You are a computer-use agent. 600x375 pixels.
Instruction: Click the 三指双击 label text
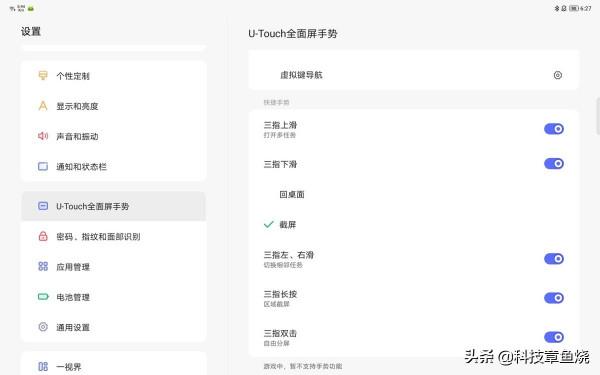(x=280, y=333)
